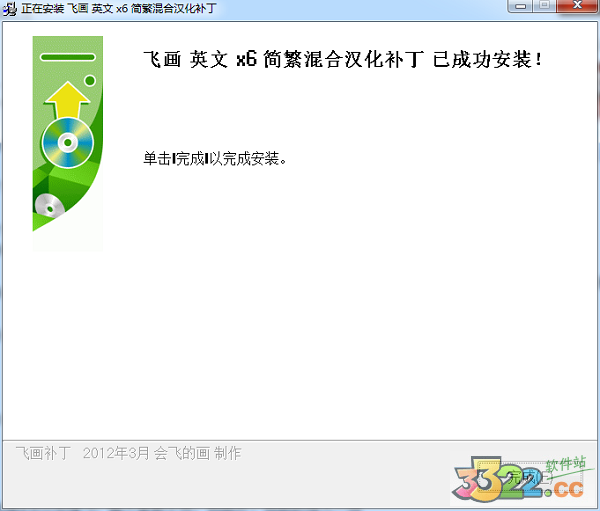Screen dimensions: 600x511
Task: Click the installer icon in the title bar
Action: (x=10, y=8)
